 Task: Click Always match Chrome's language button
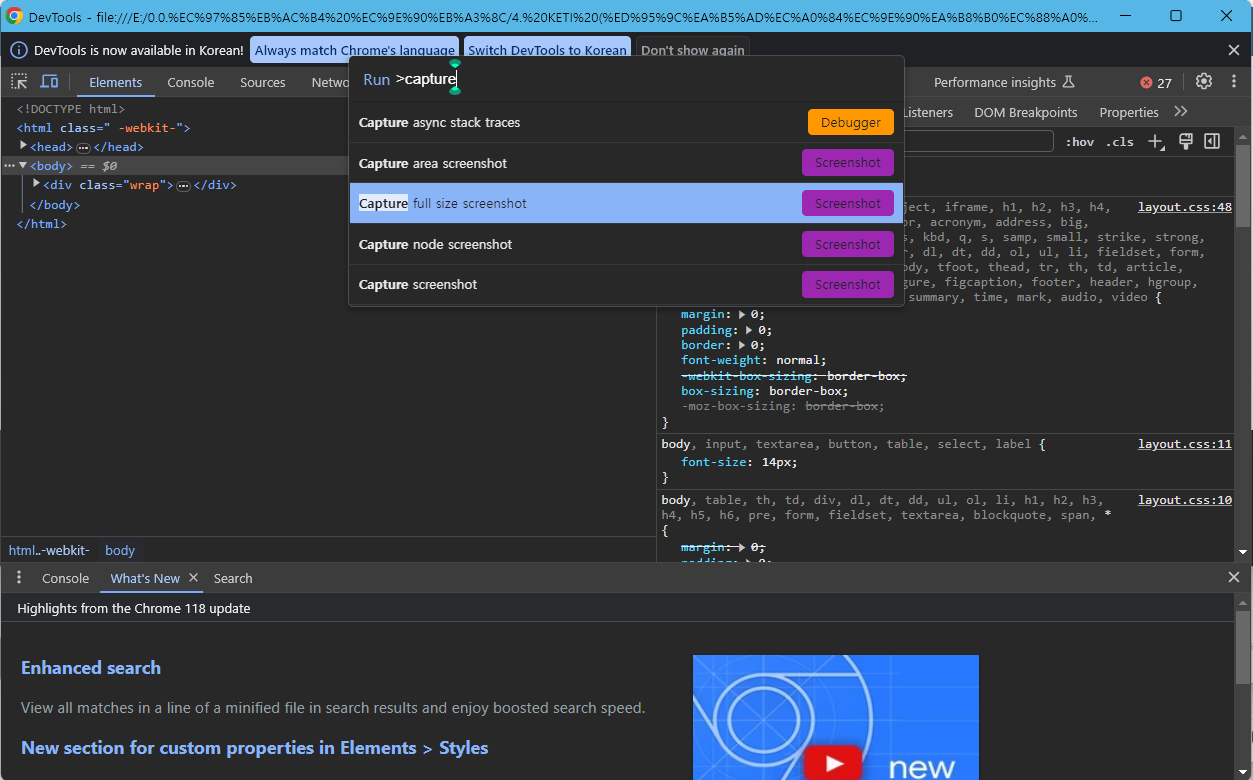354,50
